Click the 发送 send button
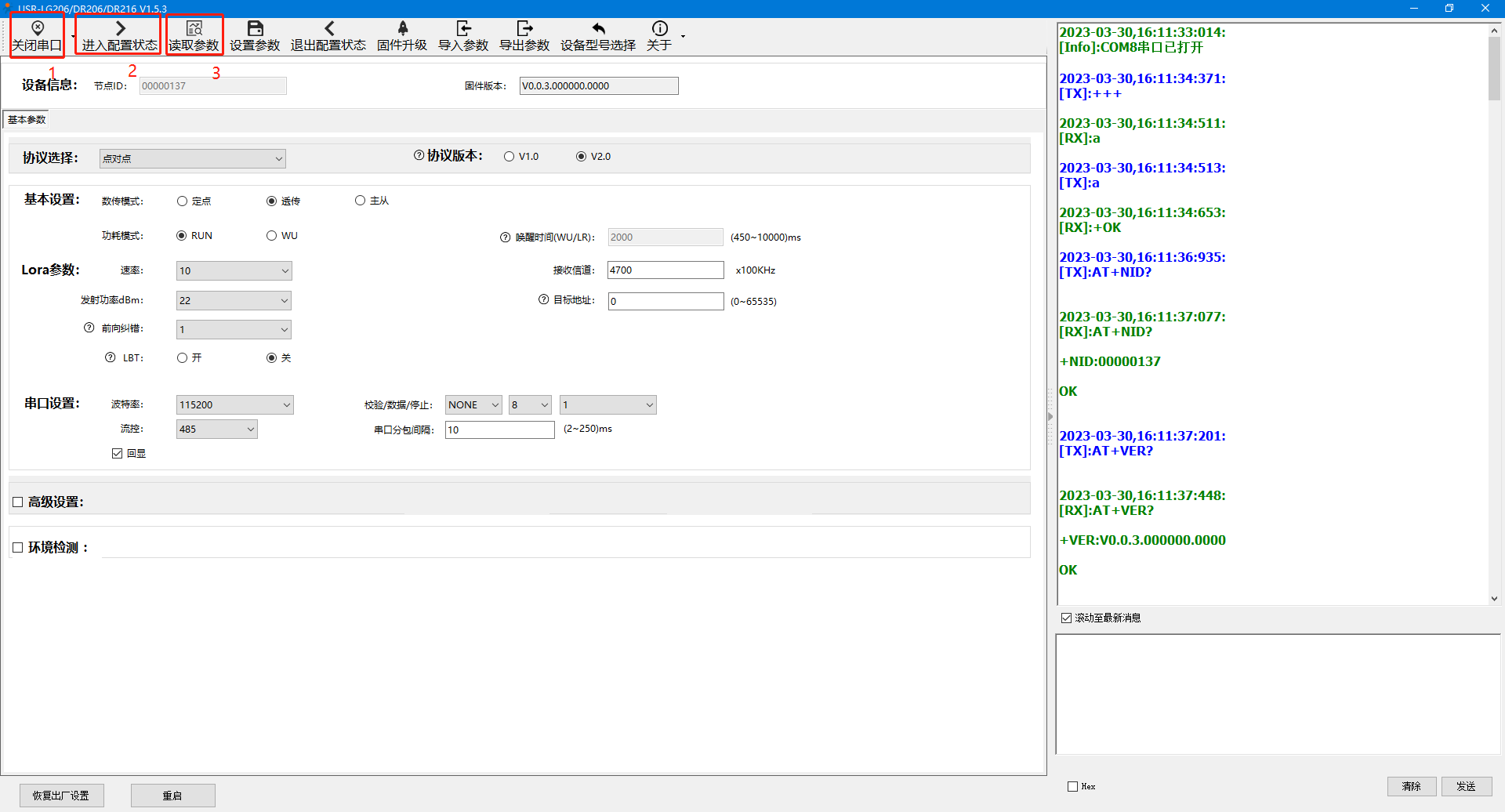 click(x=1467, y=786)
